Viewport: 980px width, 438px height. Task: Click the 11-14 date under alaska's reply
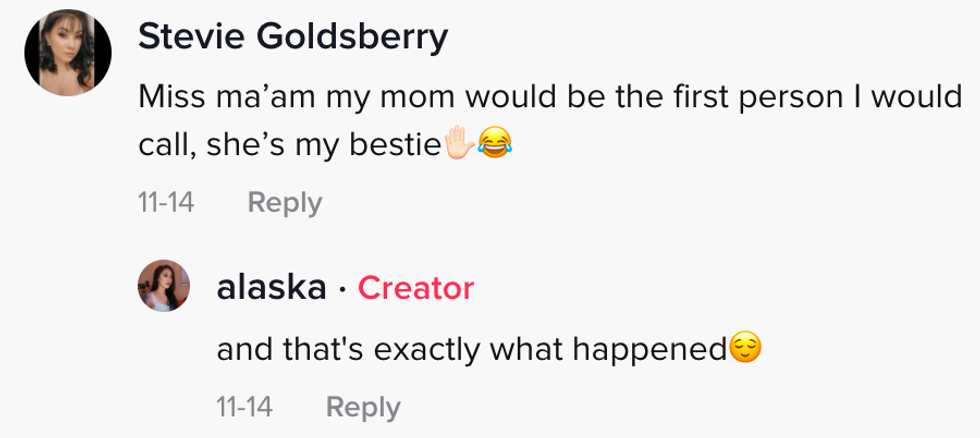(244, 407)
